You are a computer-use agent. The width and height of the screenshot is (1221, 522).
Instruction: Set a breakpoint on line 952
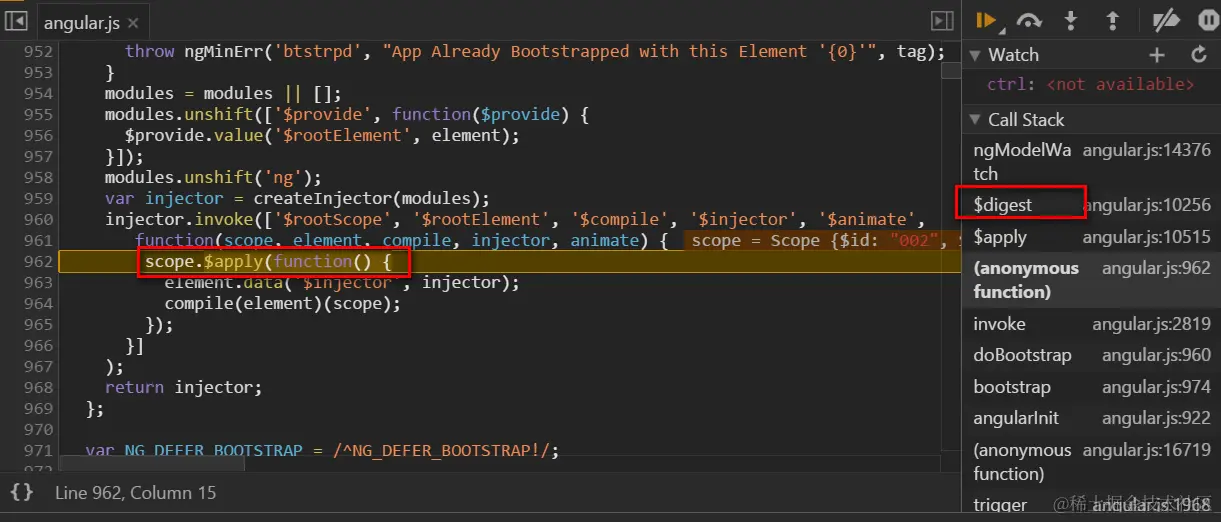(x=38, y=52)
